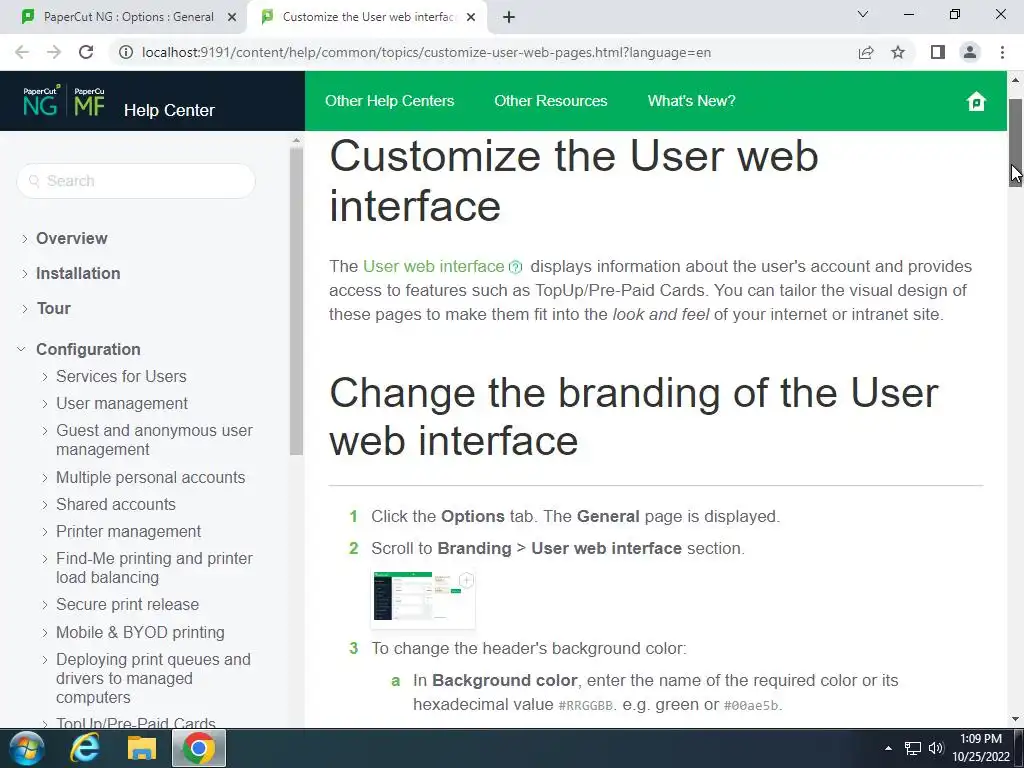Close the PaperCut NG Options tab
1024x768 pixels.
[x=232, y=17]
